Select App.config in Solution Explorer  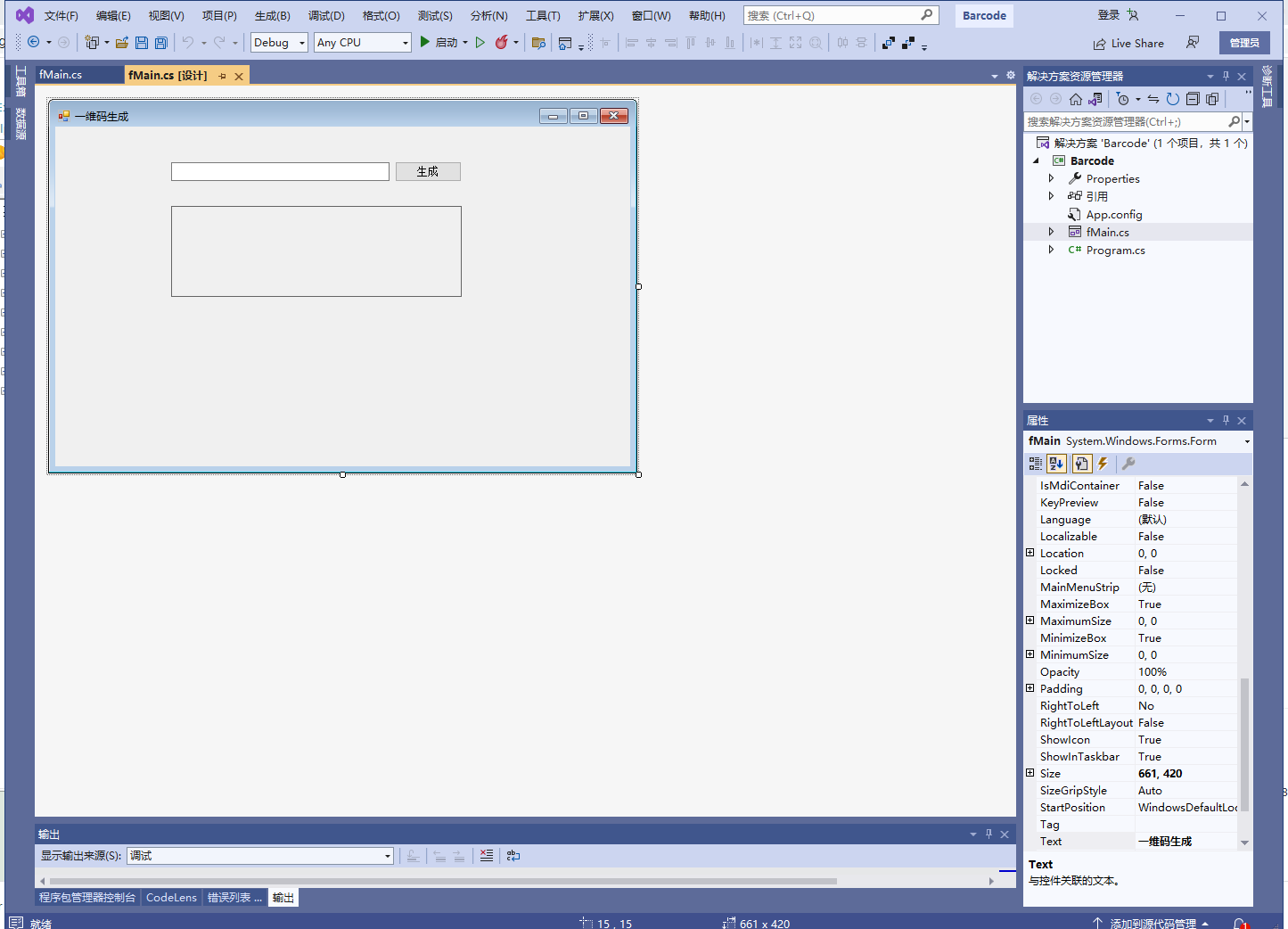(1113, 214)
